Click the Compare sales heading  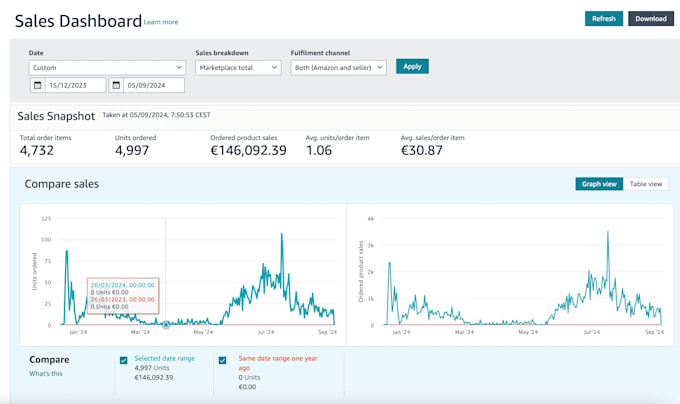62,184
